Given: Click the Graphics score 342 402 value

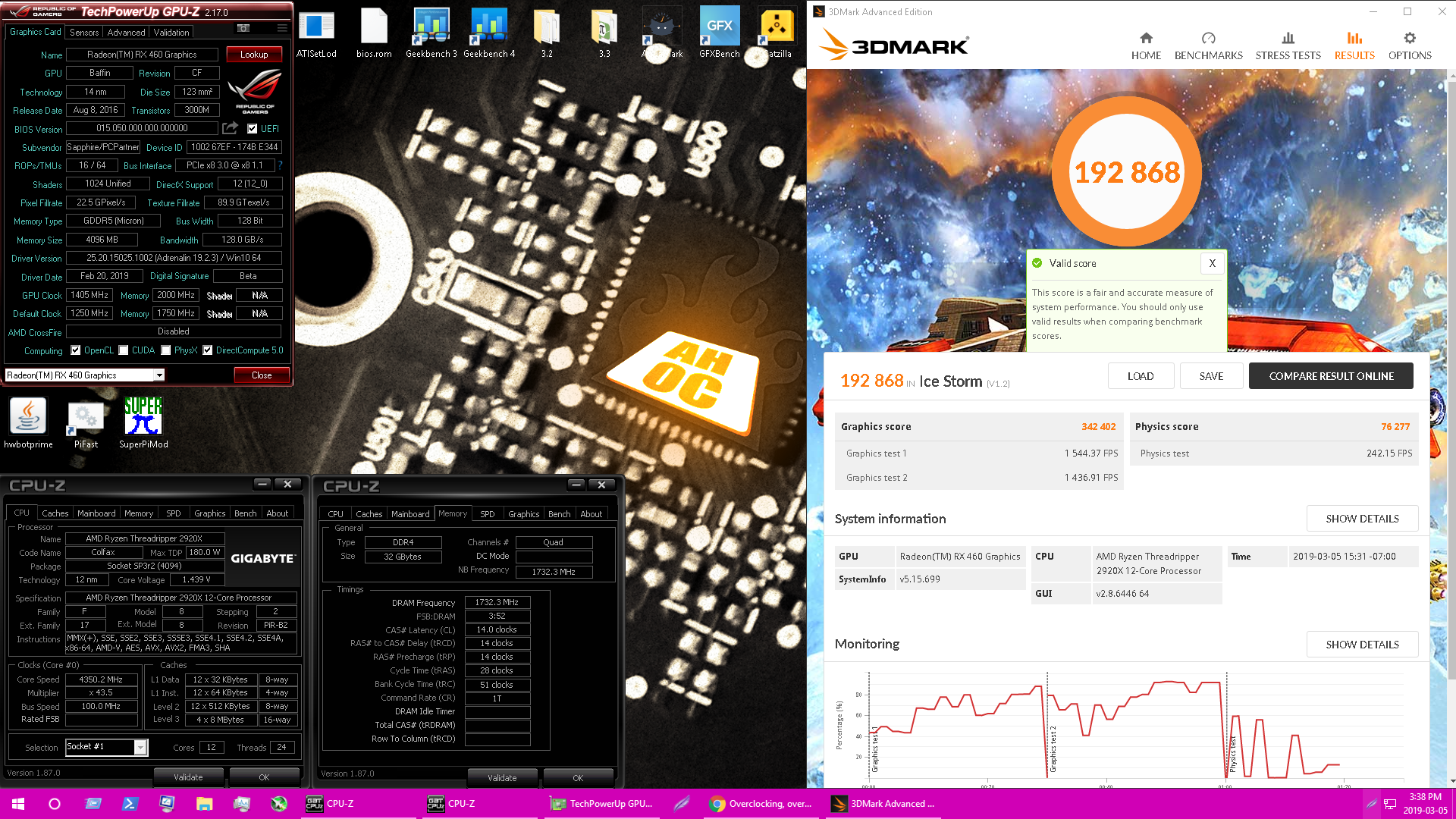Looking at the screenshot, I should [x=1098, y=427].
